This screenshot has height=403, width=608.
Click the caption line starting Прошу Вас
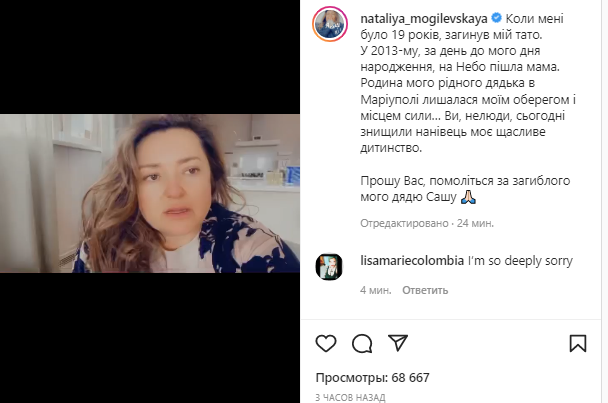click(x=465, y=181)
